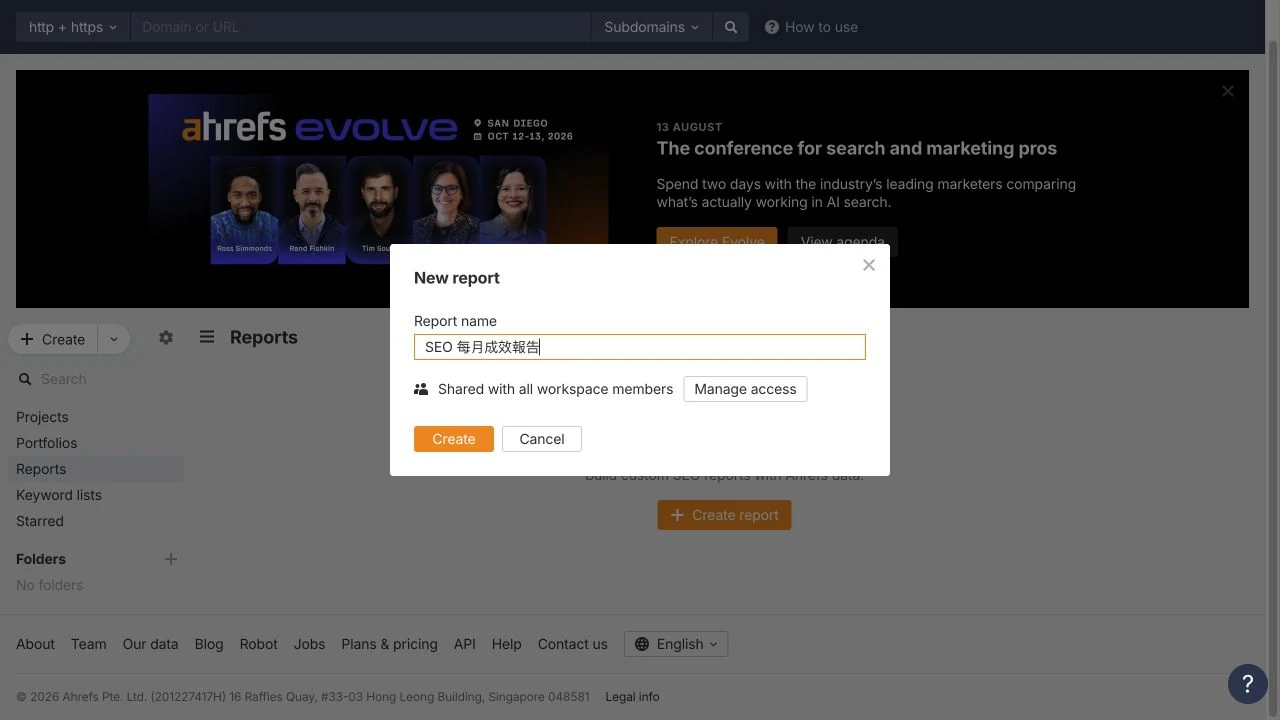
Task: Add a new folder with plus icon
Action: pyautogui.click(x=171, y=559)
